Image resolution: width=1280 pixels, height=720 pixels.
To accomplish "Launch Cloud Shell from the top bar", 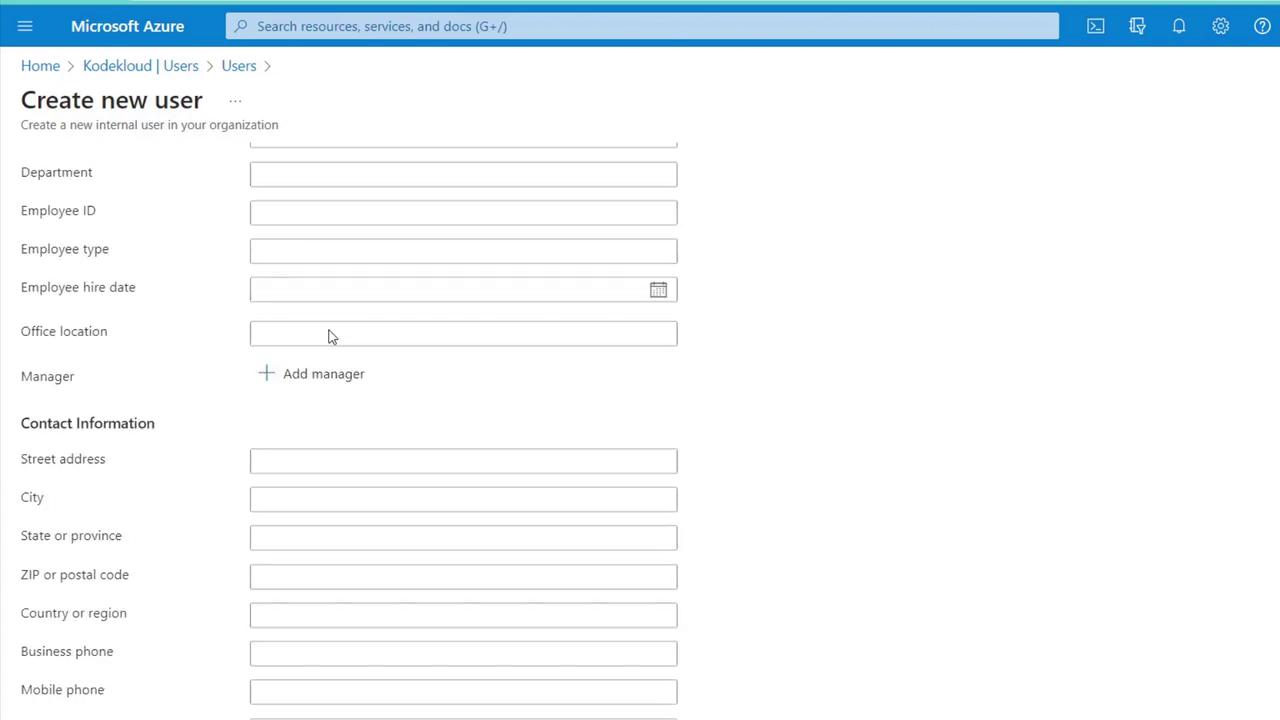I will coord(1096,26).
